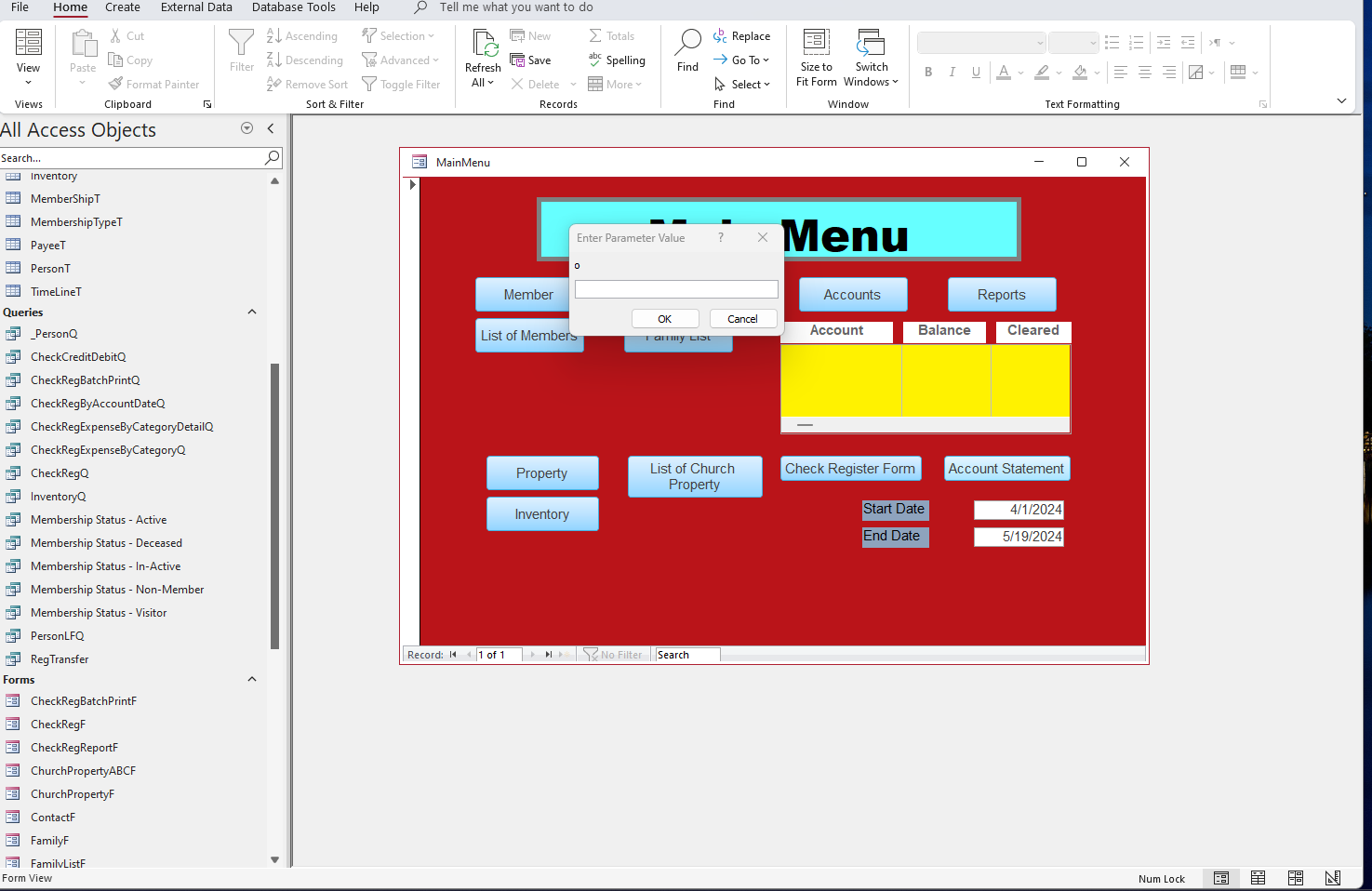Collapse the Queries group in navigation pane
Image resolution: width=1372 pixels, height=891 pixels.
coord(252,313)
